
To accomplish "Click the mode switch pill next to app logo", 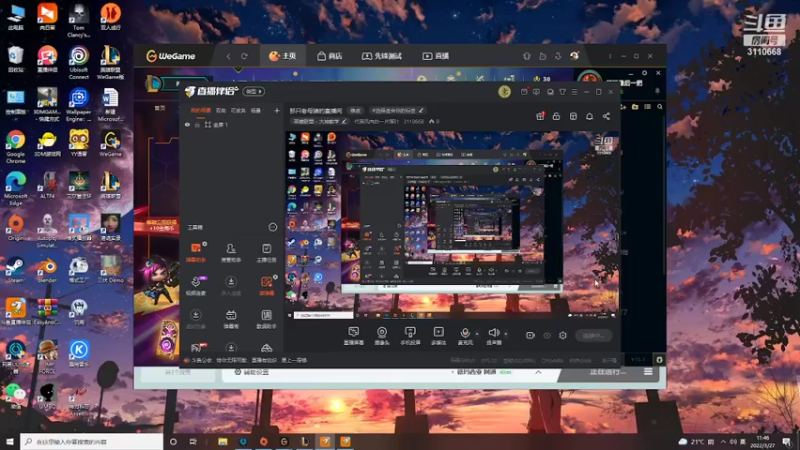I will pyautogui.click(x=254, y=91).
